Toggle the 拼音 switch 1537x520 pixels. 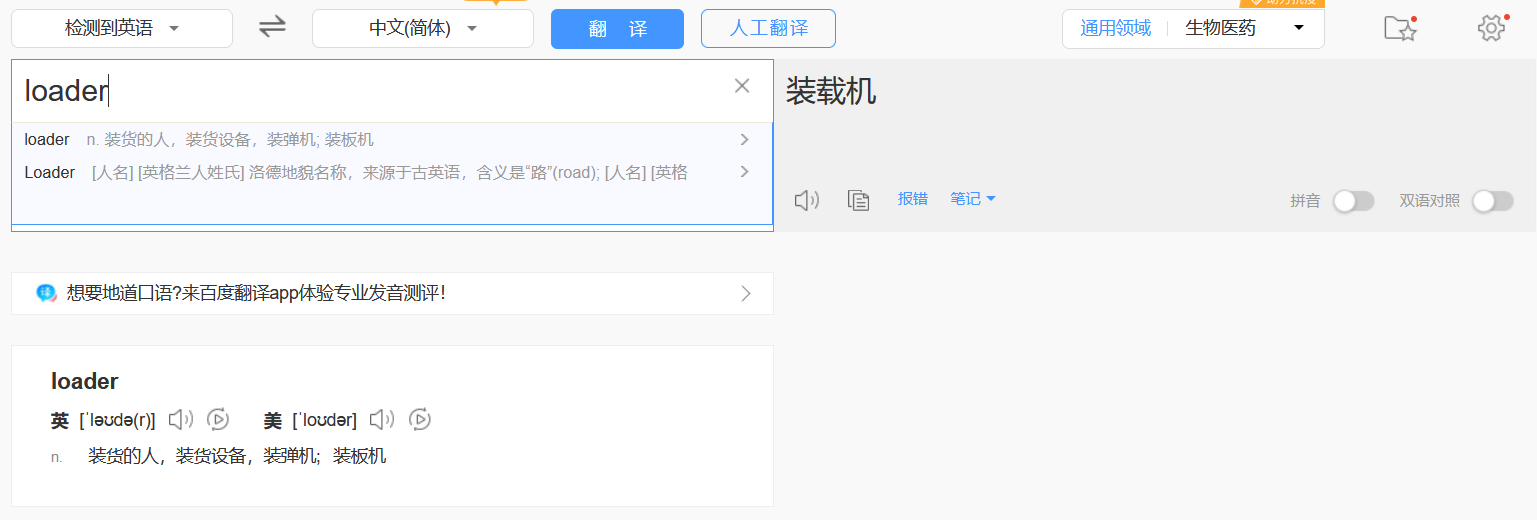(x=1353, y=201)
